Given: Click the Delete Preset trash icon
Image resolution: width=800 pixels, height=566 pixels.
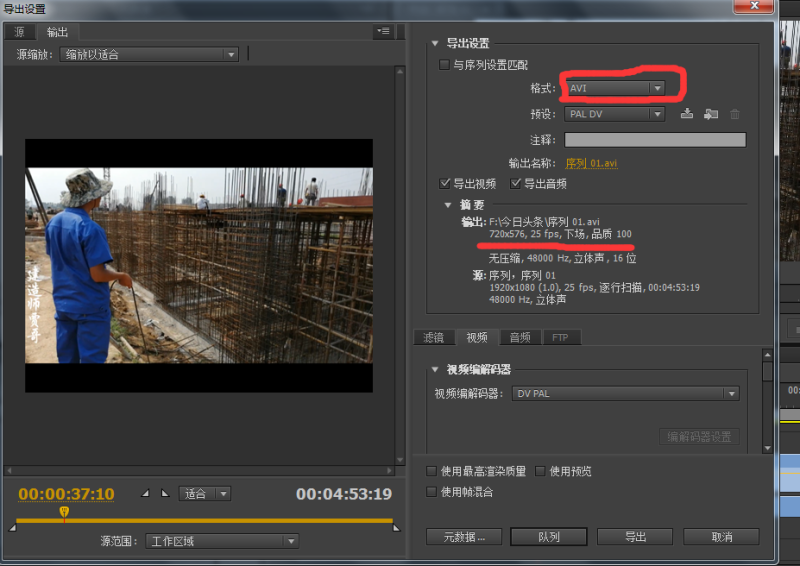Looking at the screenshot, I should 735,114.
